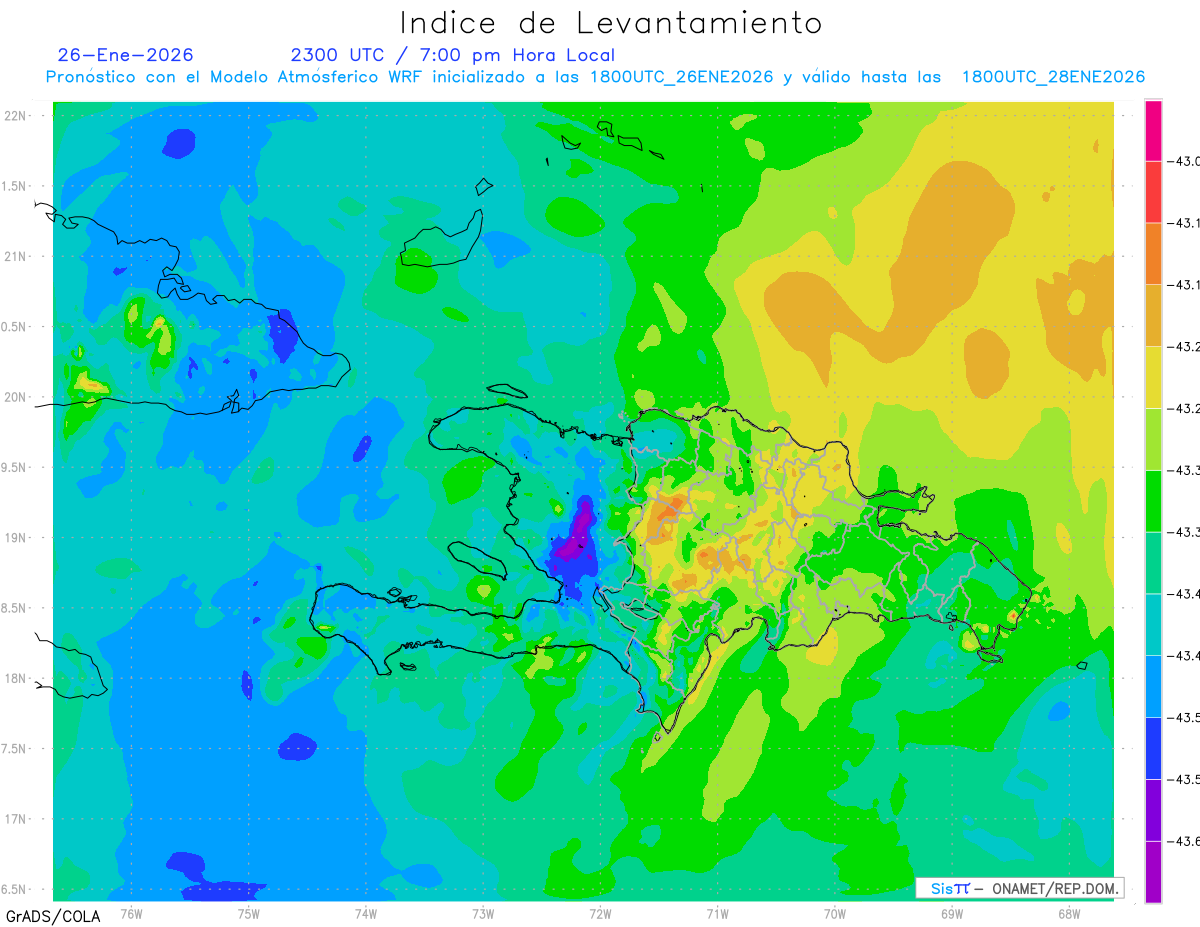
Task: Pick the sky-blue swatch in the legend
Action: coord(1153,686)
